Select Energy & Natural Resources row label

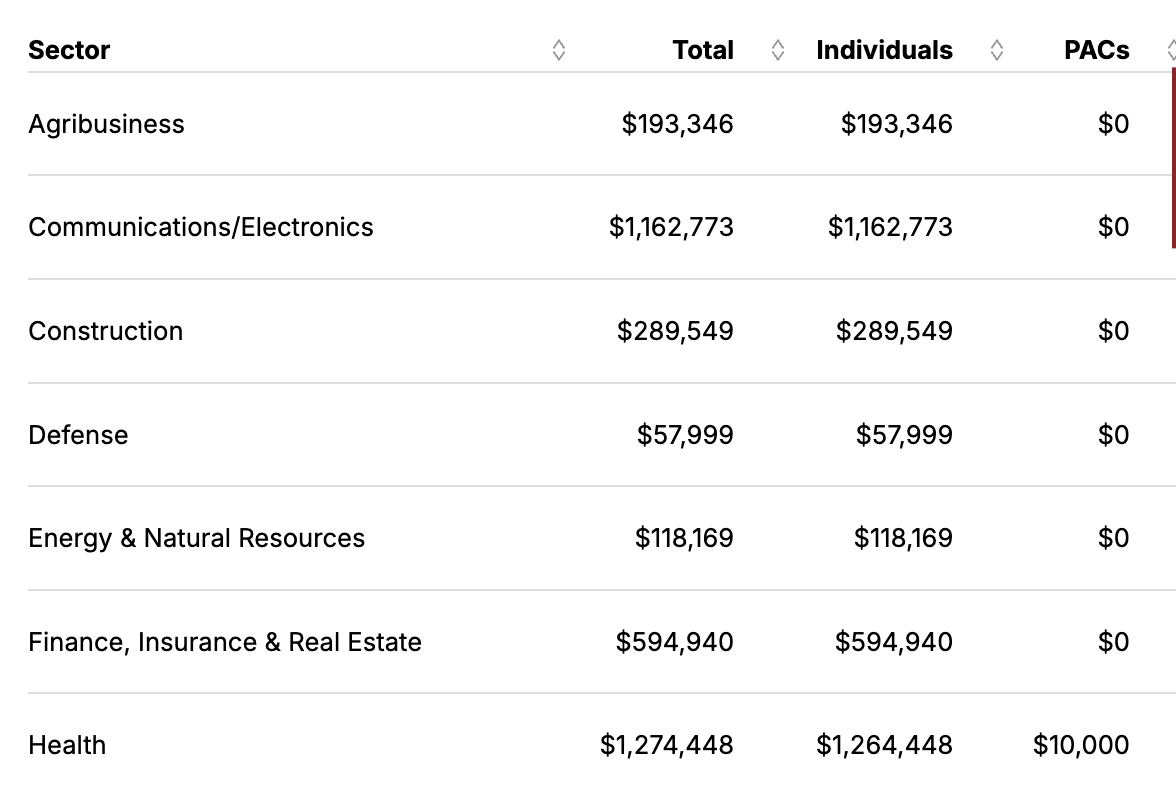point(196,538)
